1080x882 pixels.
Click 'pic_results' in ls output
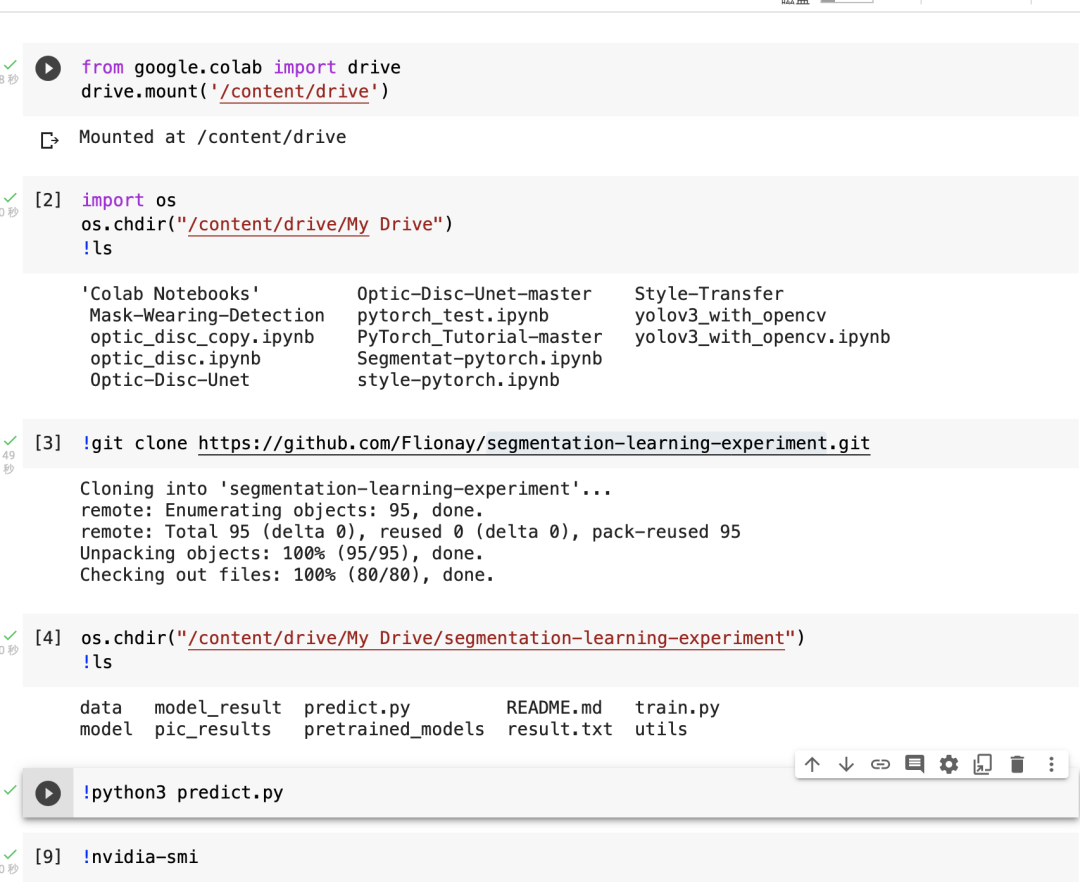click(213, 729)
